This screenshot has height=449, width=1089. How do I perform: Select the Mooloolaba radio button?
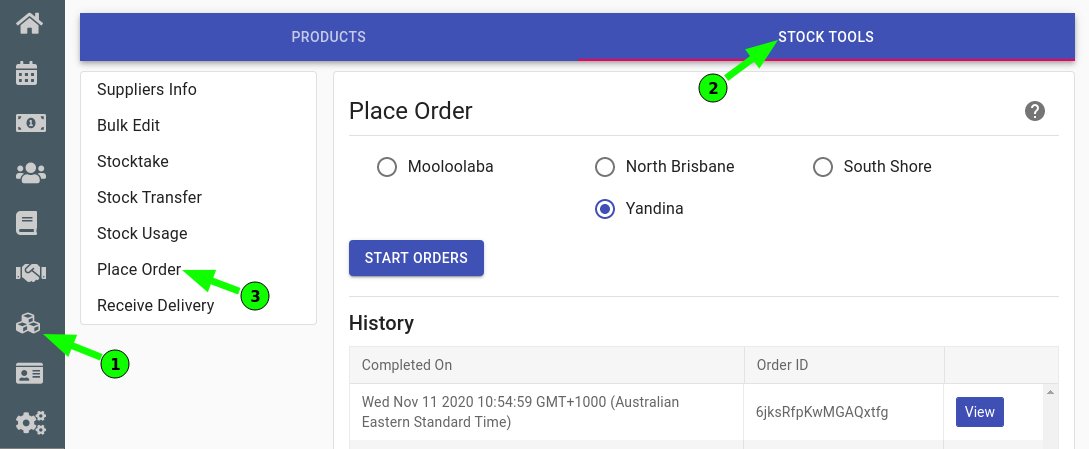click(x=387, y=167)
